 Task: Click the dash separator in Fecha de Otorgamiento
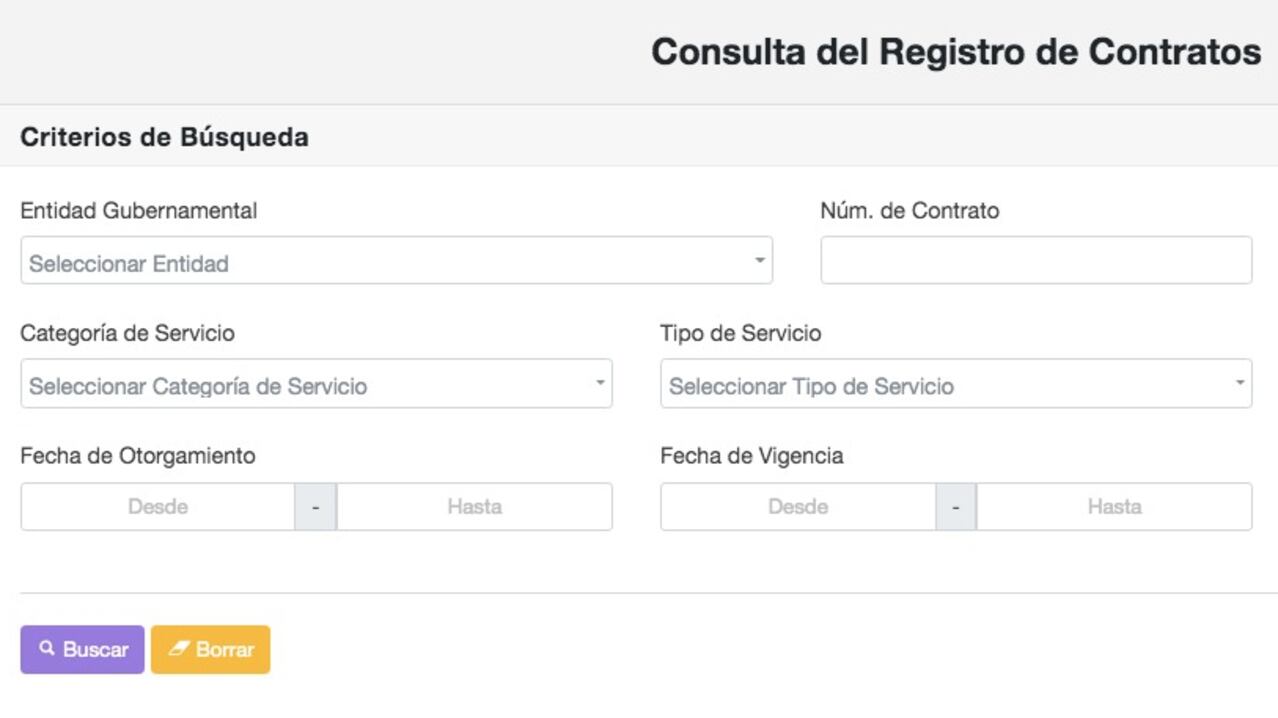pos(316,507)
